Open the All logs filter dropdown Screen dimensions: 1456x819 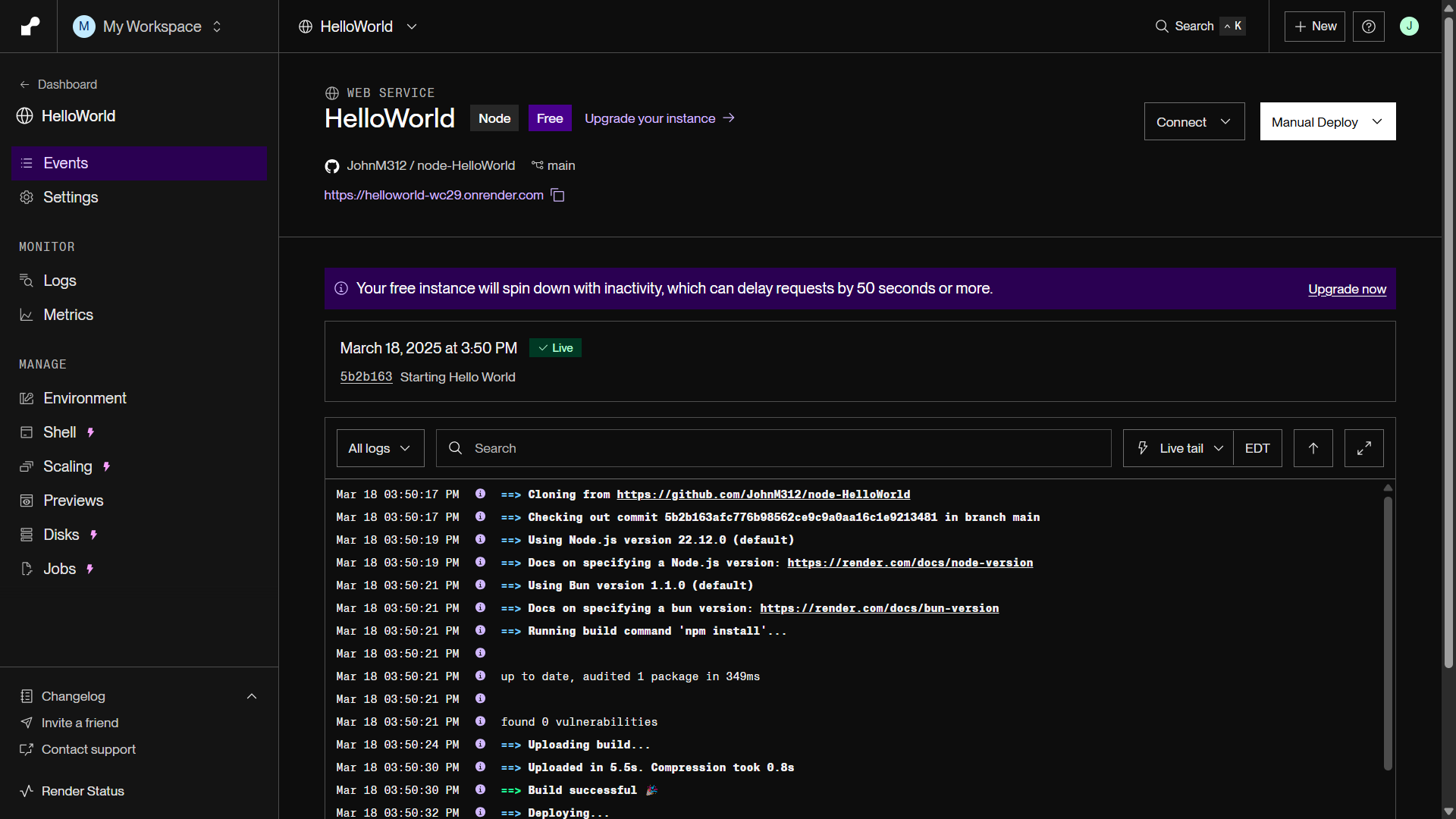381,448
